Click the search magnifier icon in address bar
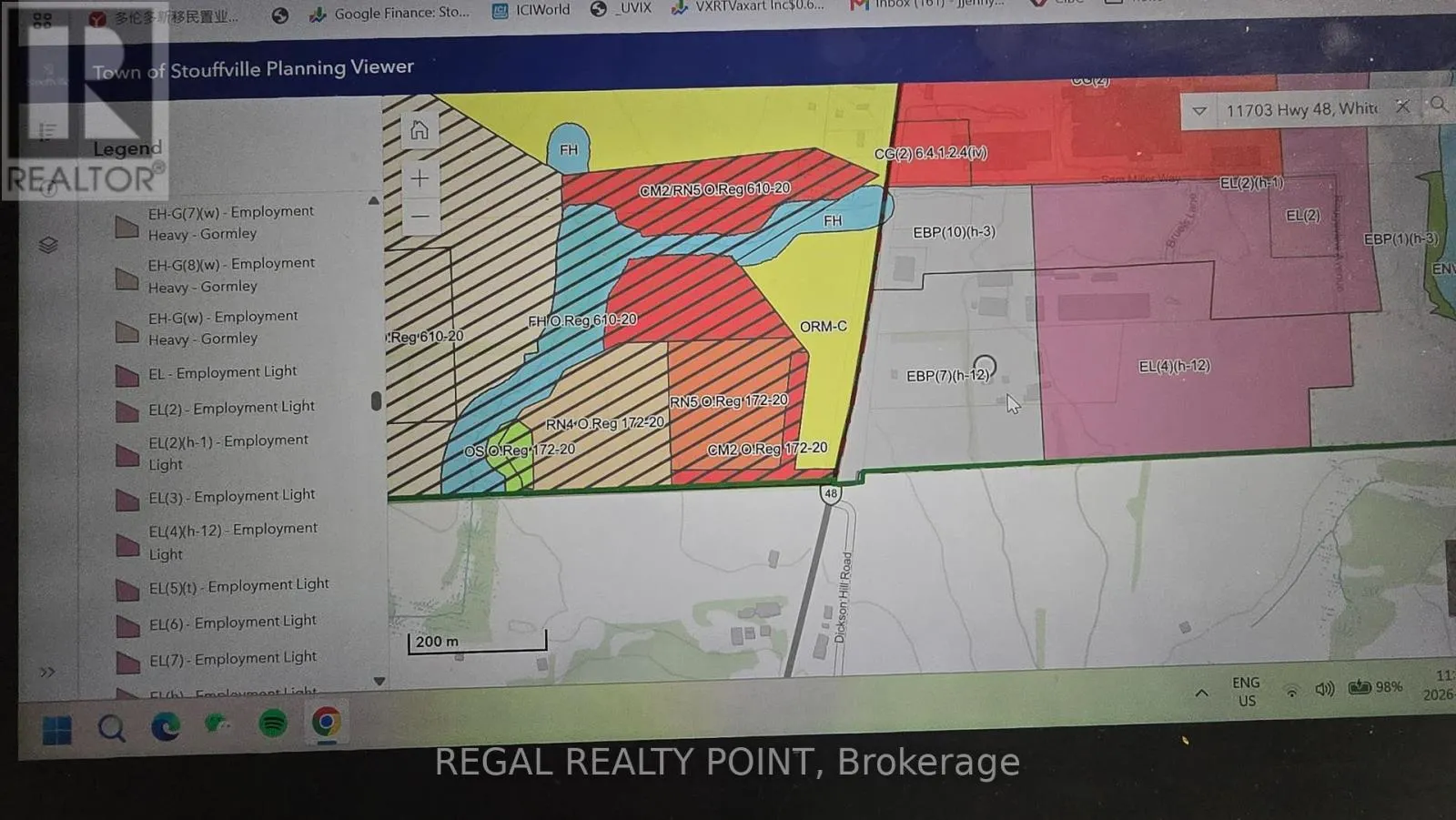1456x820 pixels. [1438, 105]
